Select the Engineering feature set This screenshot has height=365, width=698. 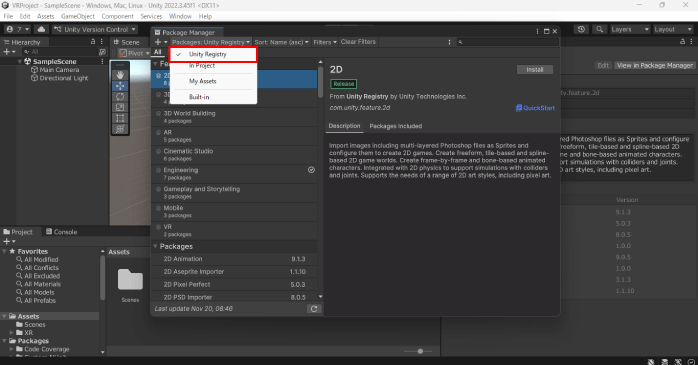click(235, 174)
